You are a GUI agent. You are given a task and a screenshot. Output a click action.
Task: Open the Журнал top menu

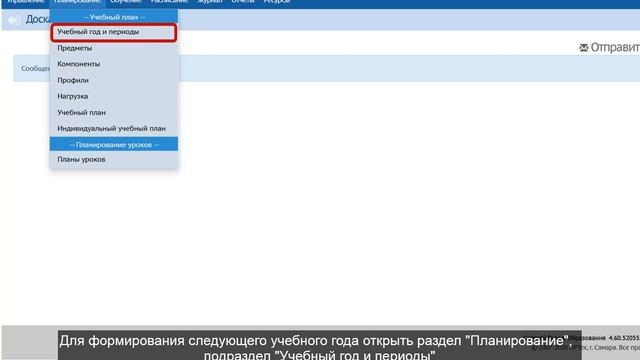tap(210, 2)
